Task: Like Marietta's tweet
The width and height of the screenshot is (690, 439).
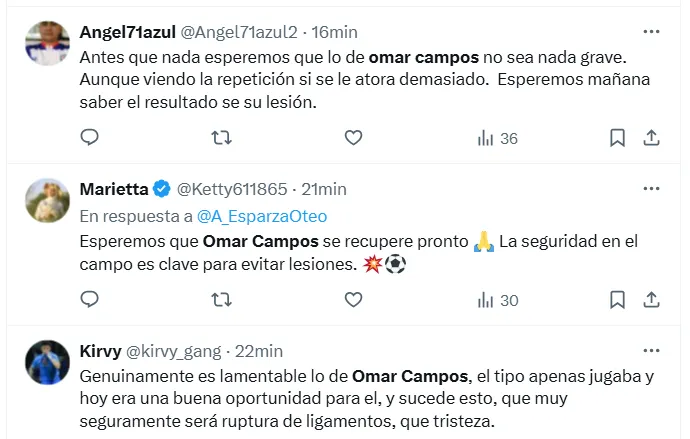Action: click(353, 298)
